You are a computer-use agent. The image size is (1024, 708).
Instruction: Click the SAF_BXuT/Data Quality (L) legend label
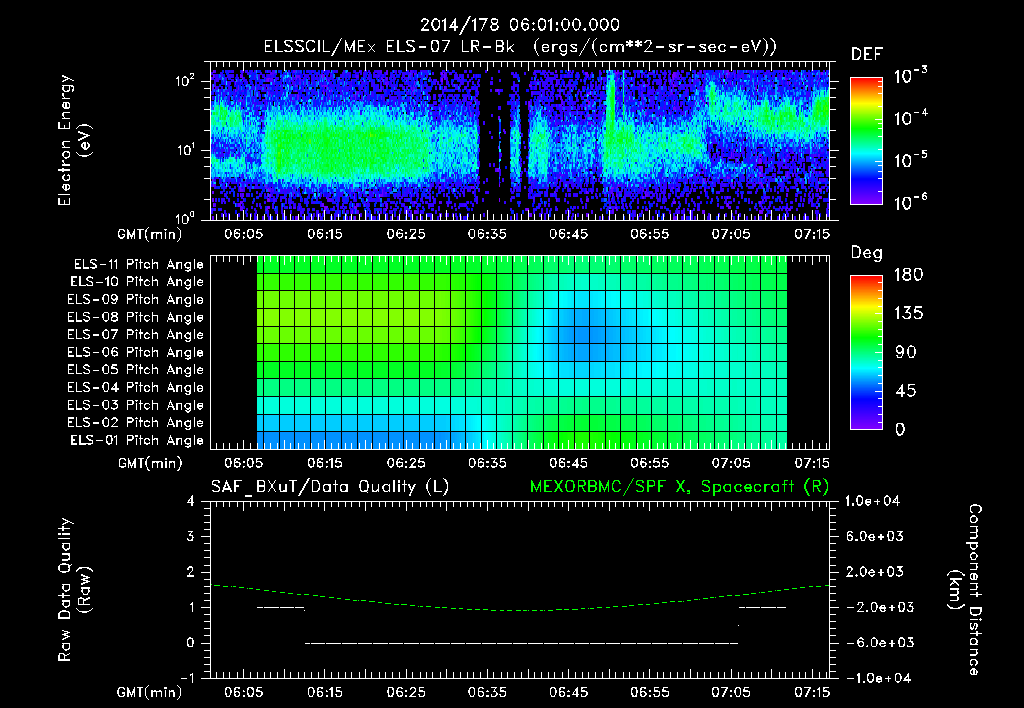(330, 487)
